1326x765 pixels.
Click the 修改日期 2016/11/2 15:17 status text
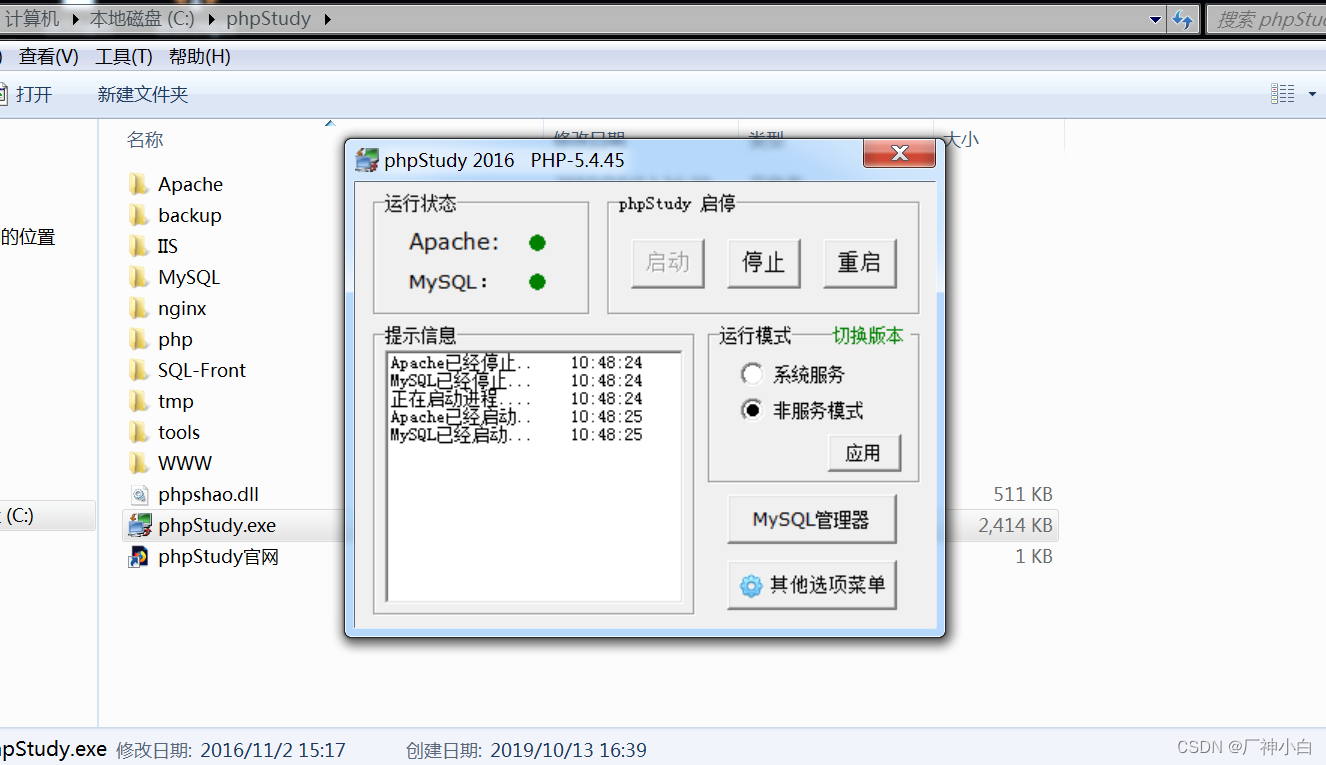[x=231, y=750]
